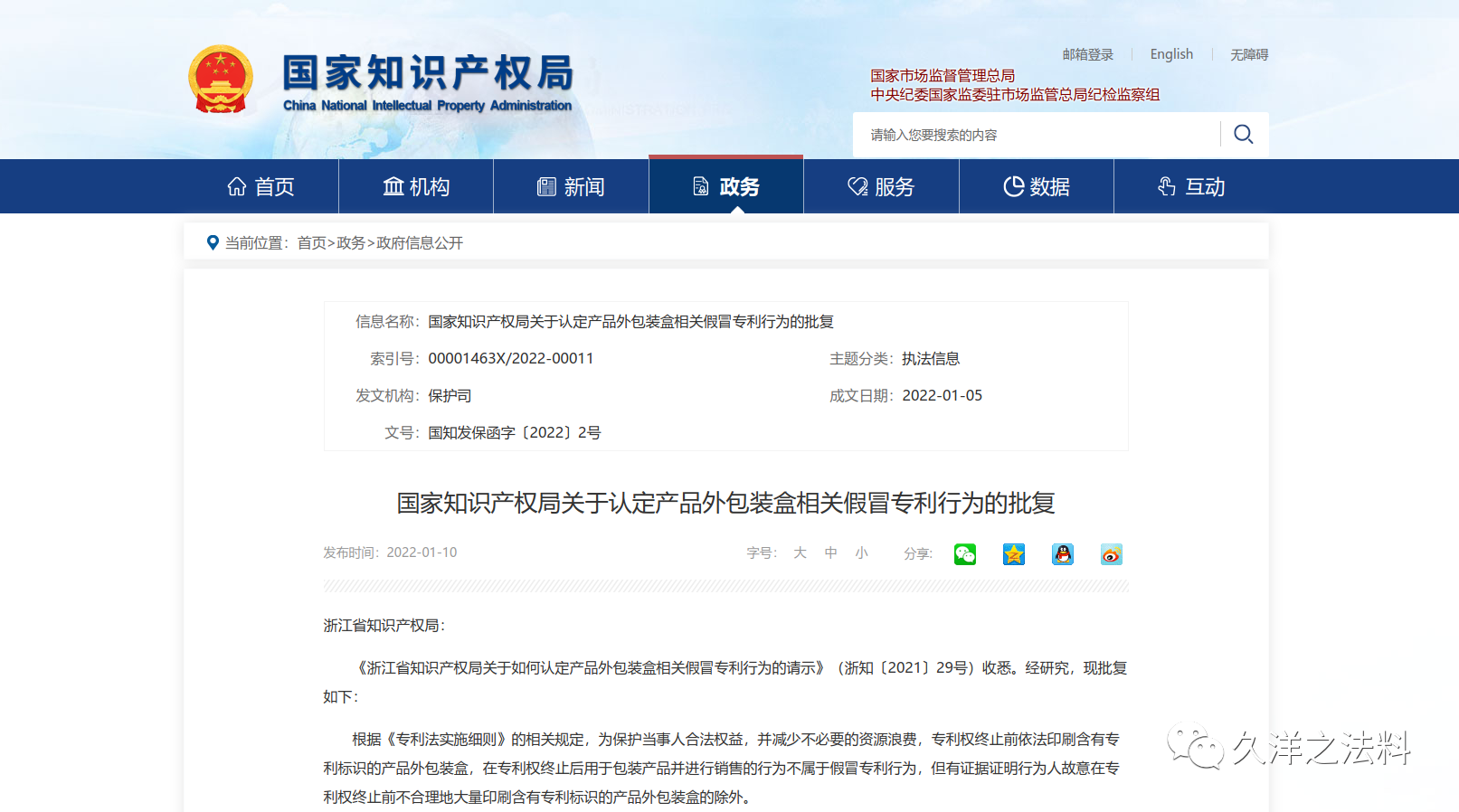
Task: Open the 邮箱登录 mailbox login link
Action: pos(1087,54)
